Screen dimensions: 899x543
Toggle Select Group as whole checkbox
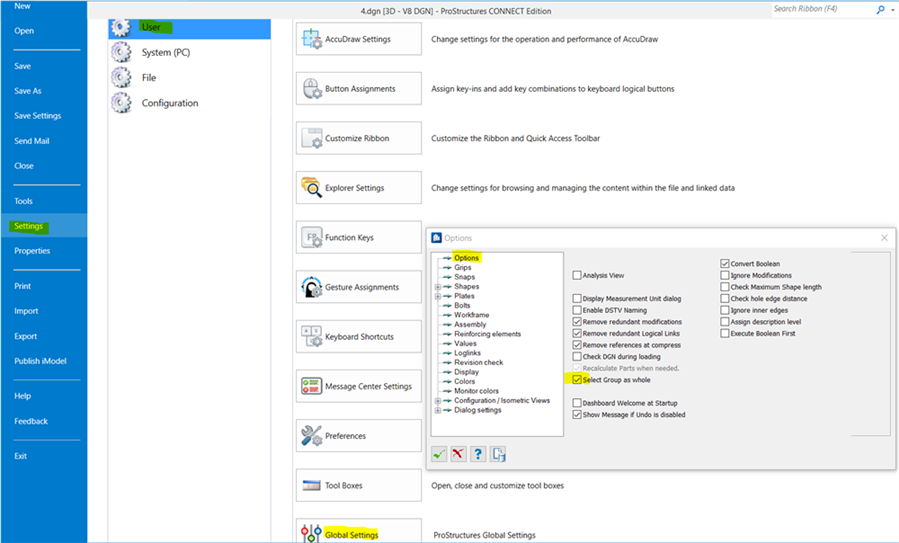coord(577,380)
